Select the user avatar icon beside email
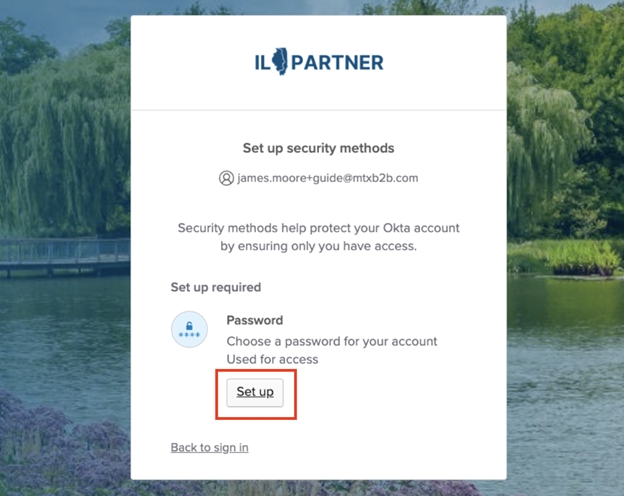 (226, 178)
